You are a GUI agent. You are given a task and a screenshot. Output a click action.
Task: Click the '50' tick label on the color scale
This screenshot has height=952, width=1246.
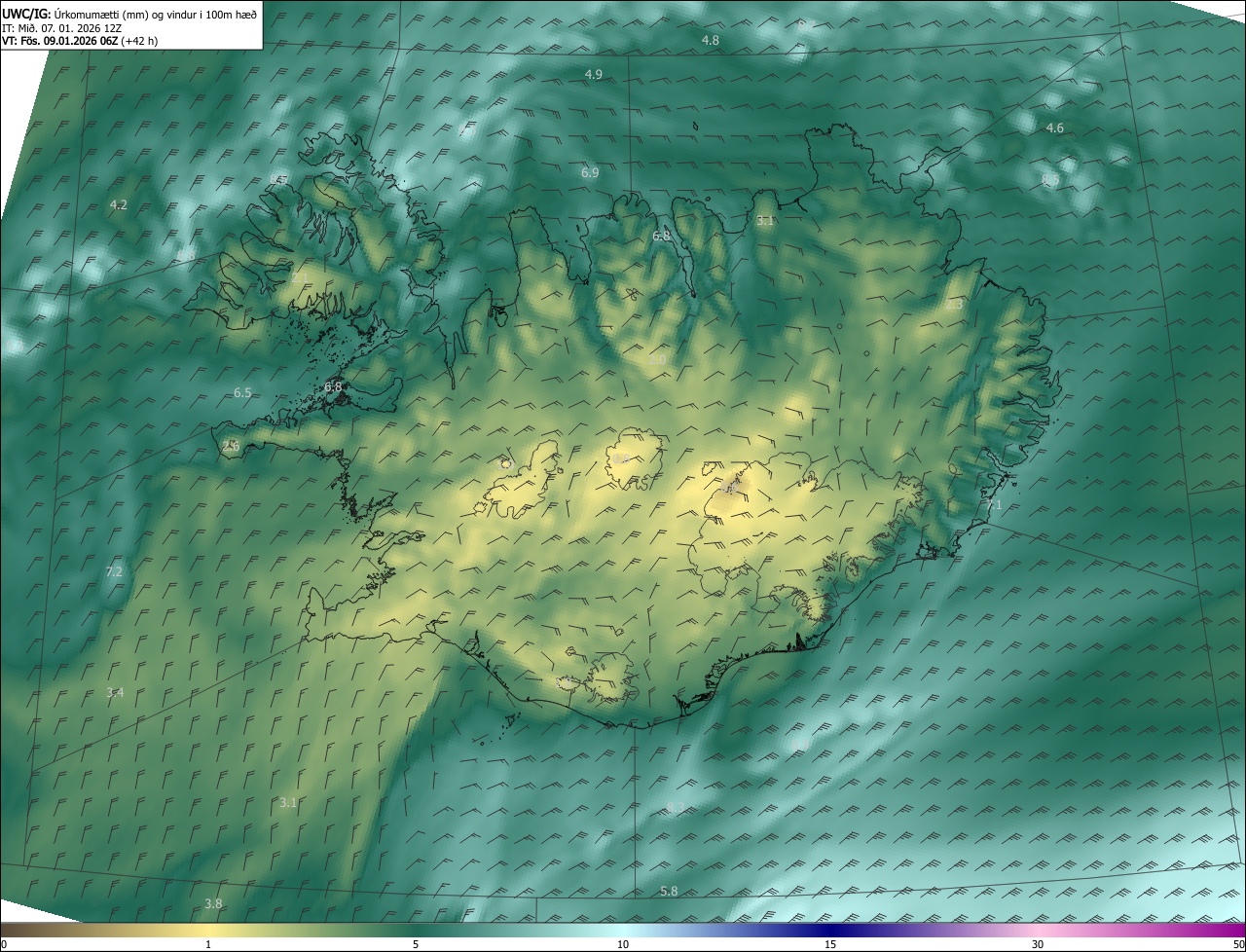pos(1238,945)
